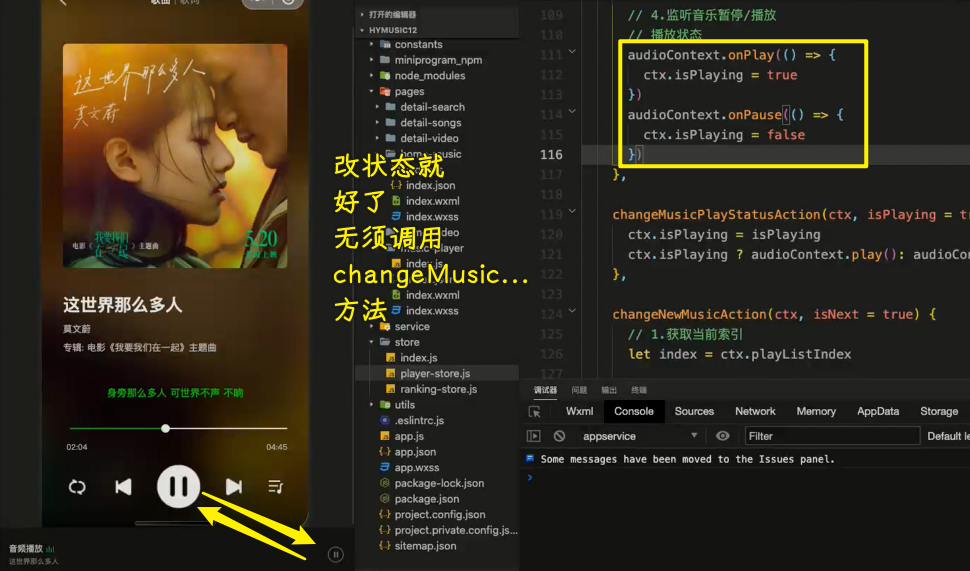Pause the song with the large center button
The image size is (970, 571).
[x=178, y=487]
